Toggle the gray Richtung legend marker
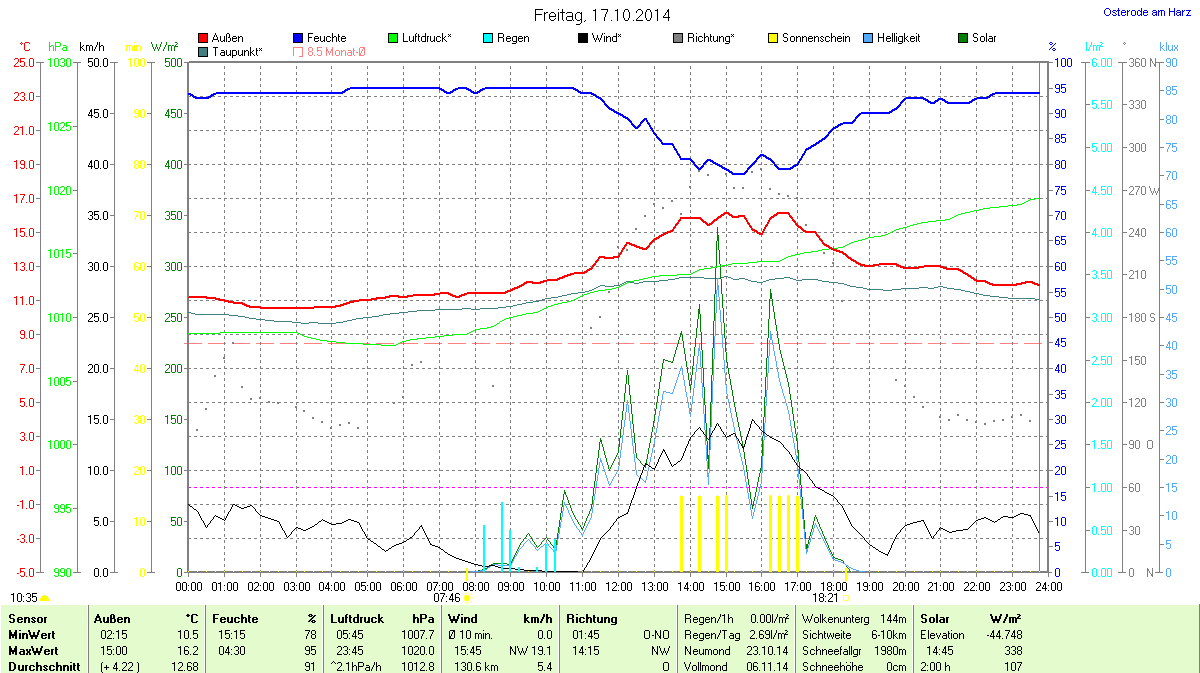The width and height of the screenshot is (1200, 673). 678,38
